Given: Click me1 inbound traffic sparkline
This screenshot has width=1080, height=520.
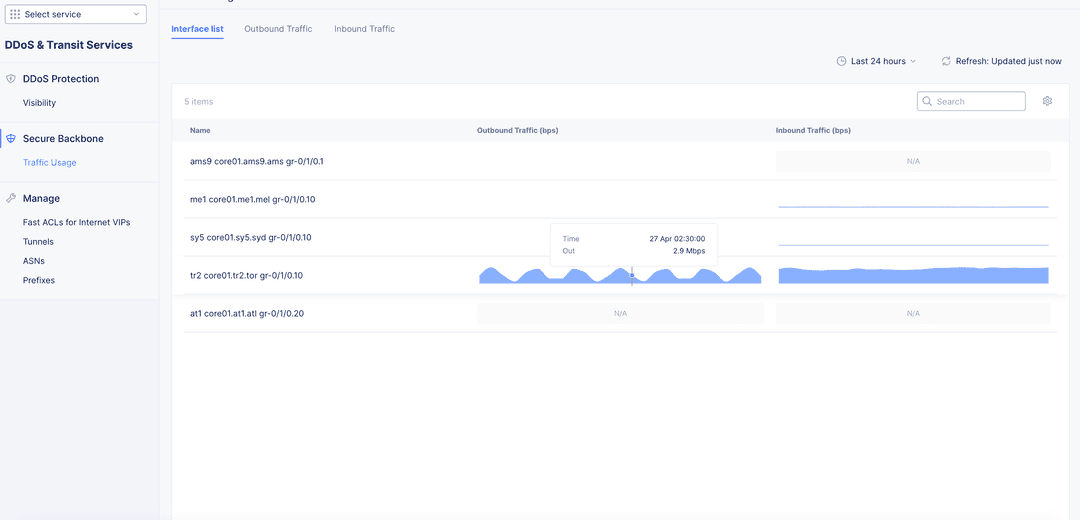Looking at the screenshot, I should pos(913,206).
